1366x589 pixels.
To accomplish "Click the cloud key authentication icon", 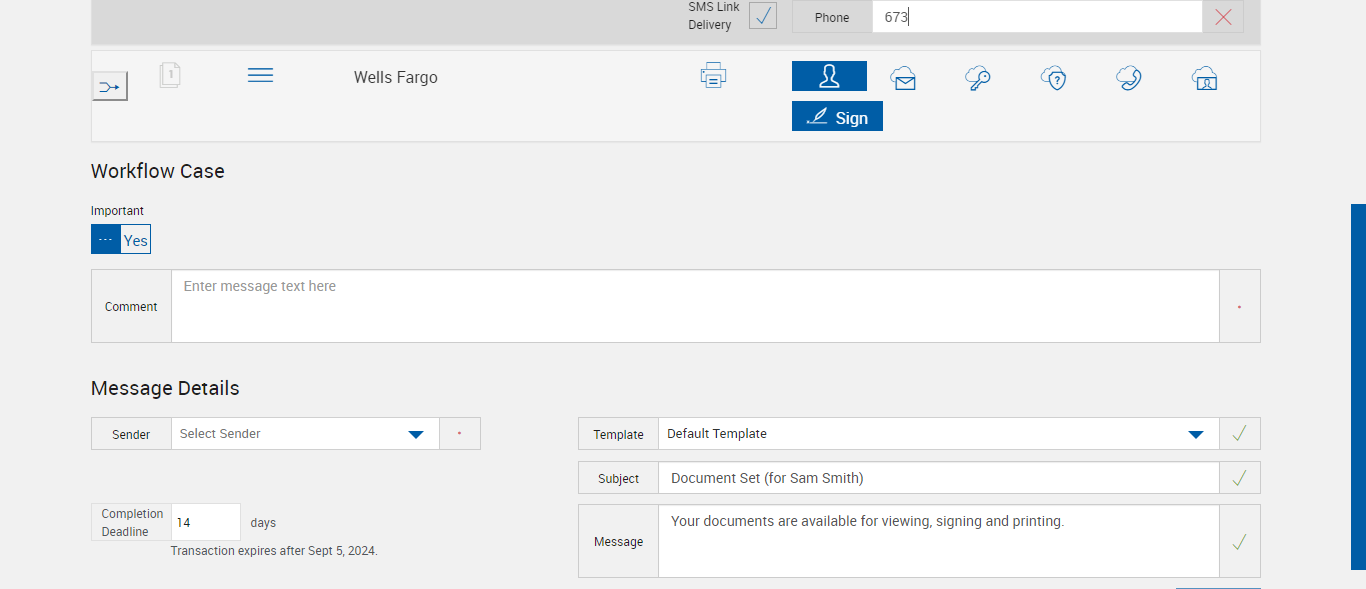I will tap(978, 78).
